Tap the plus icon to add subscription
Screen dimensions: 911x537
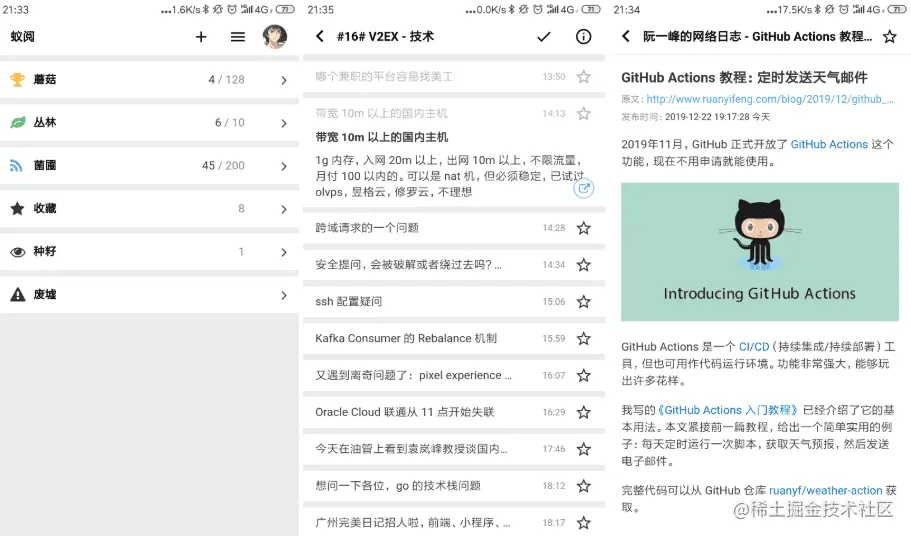201,37
